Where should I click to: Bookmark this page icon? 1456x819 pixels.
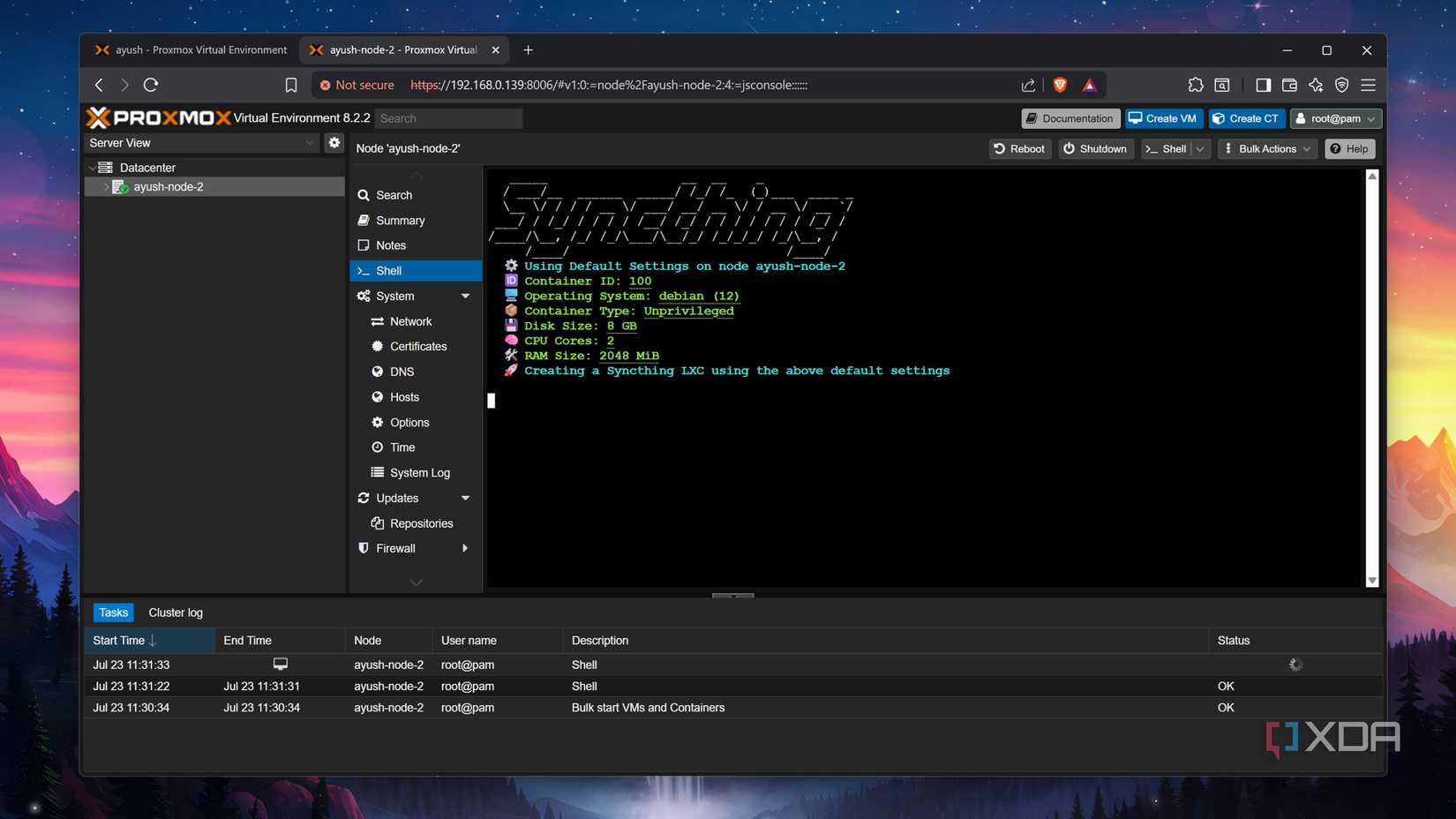(291, 85)
